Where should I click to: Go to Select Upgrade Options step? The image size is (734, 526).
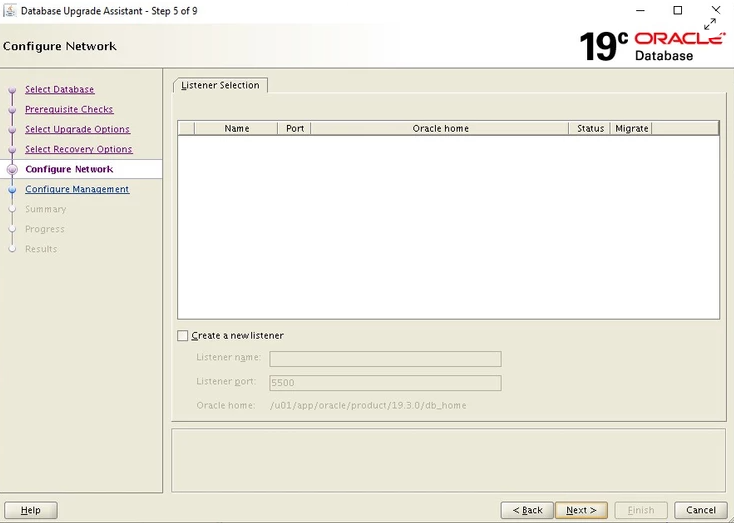tap(77, 129)
